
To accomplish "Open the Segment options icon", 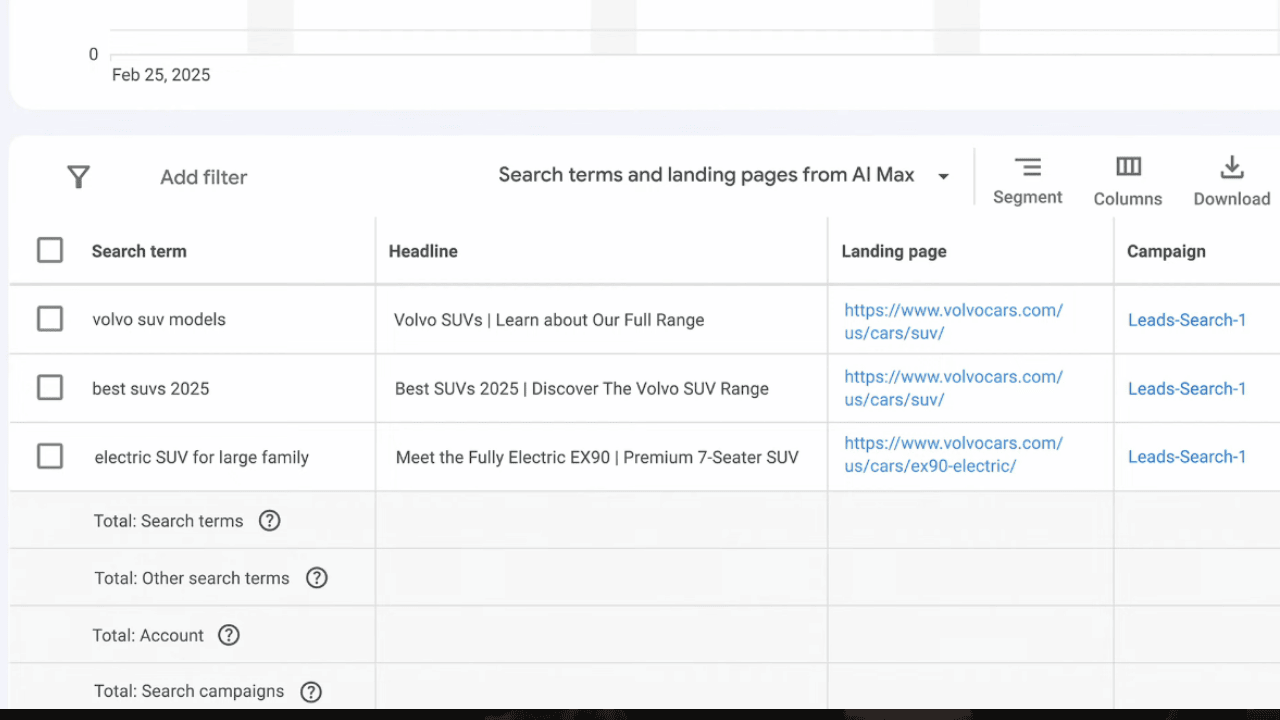I will pos(1027,167).
